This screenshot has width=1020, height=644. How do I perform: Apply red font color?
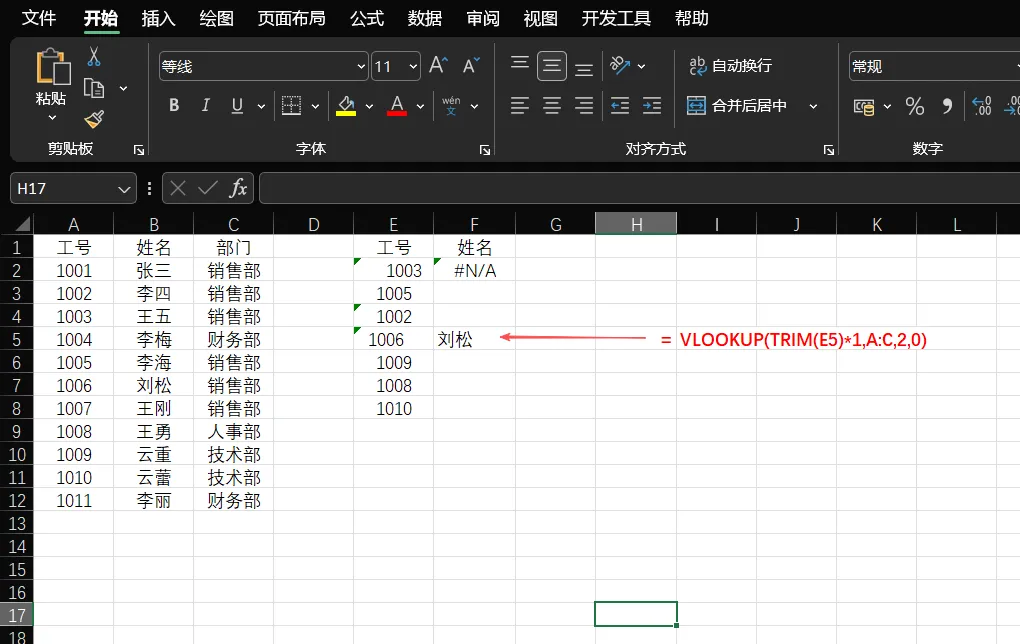[397, 105]
